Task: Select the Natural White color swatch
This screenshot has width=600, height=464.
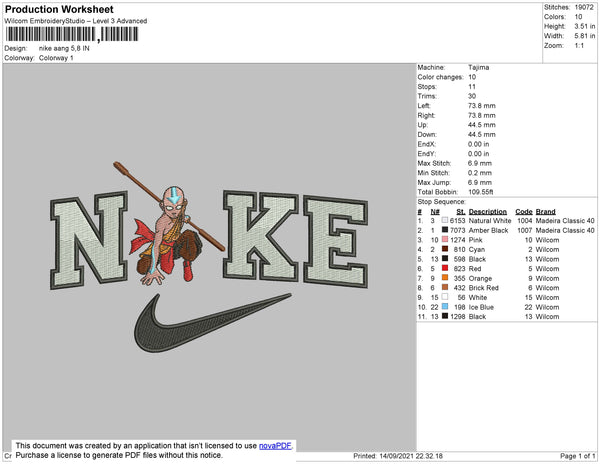Action: tap(445, 220)
